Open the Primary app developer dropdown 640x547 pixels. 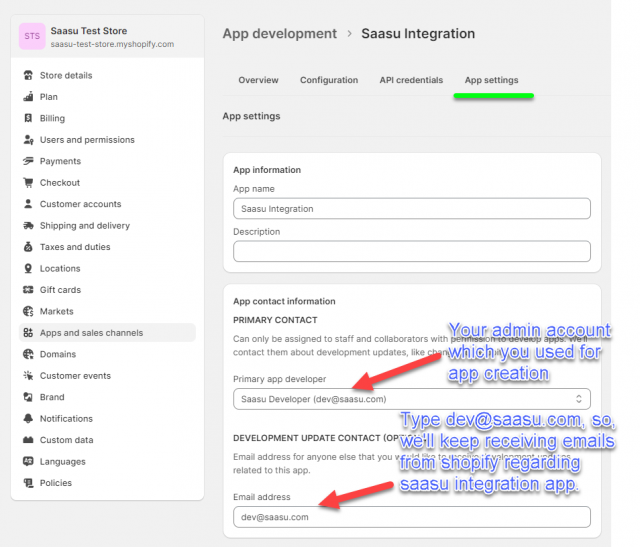click(412, 399)
